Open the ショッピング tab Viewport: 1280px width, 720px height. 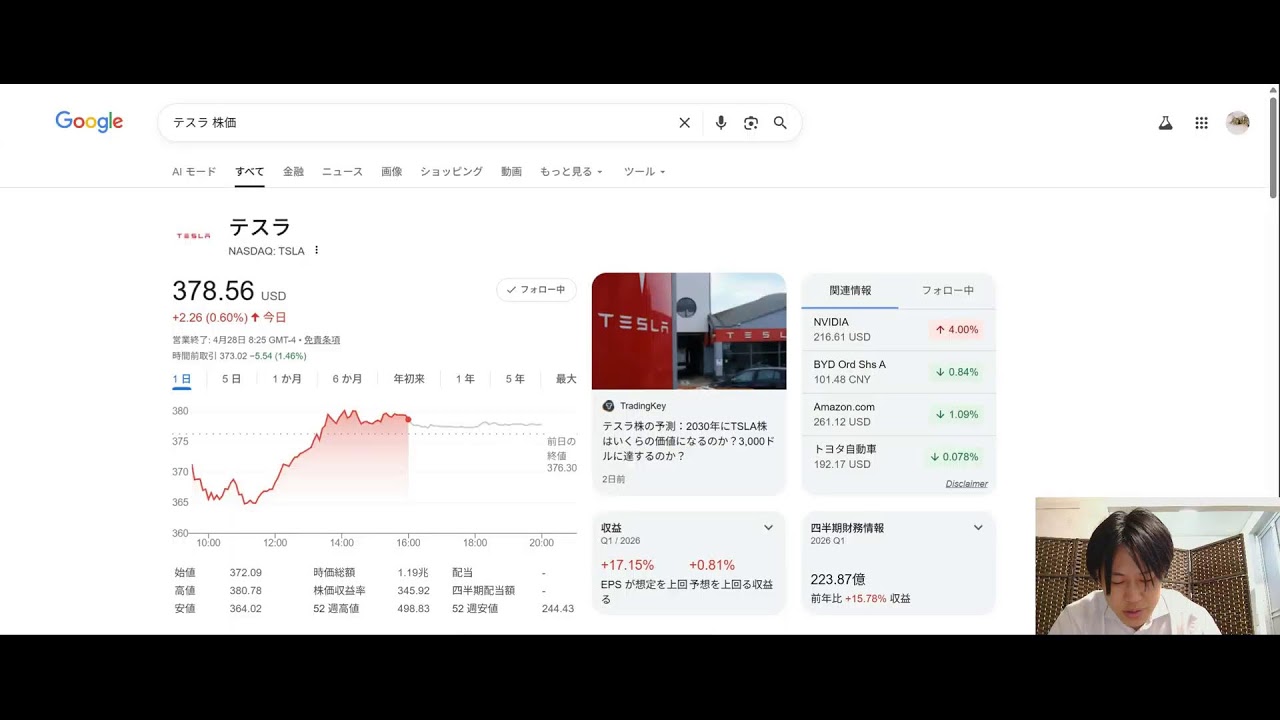(x=451, y=172)
